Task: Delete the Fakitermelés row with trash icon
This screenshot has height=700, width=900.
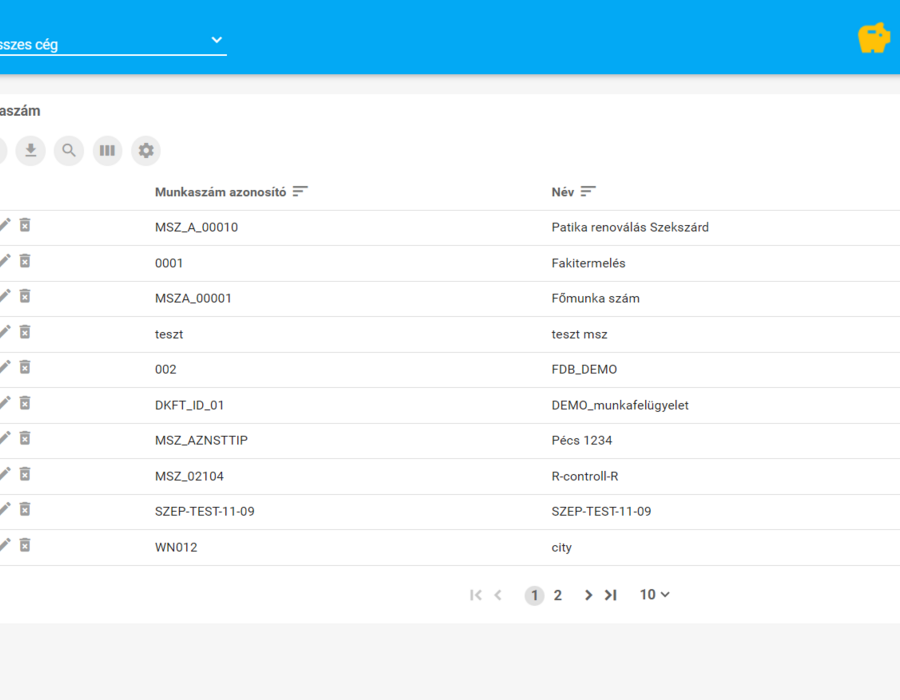Action: pyautogui.click(x=25, y=261)
